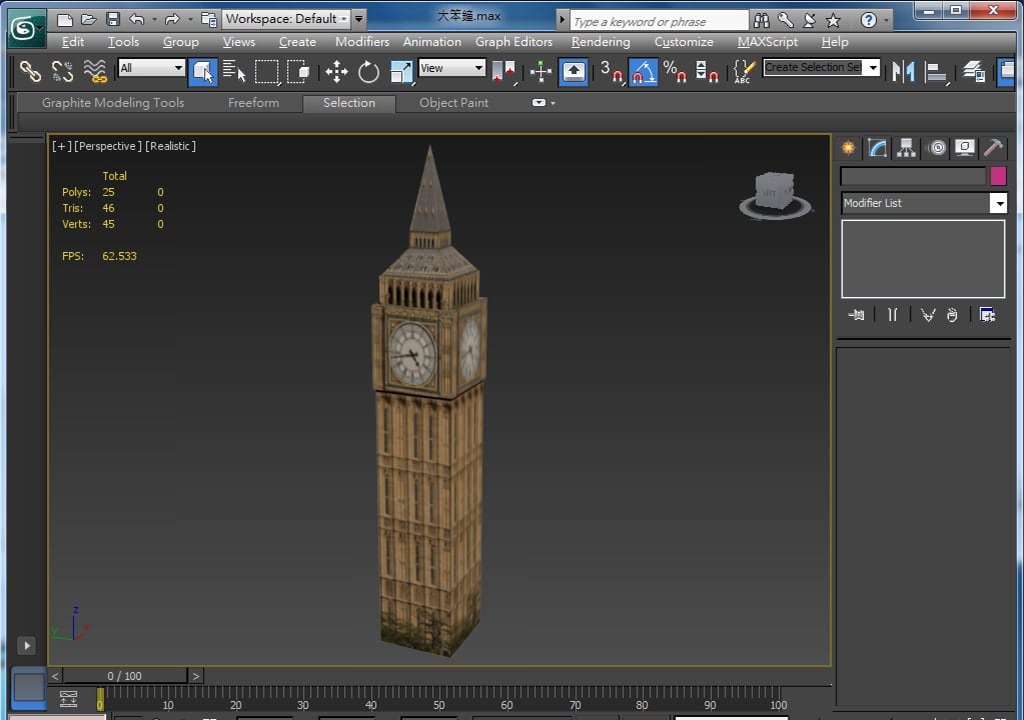The height and width of the screenshot is (720, 1024).
Task: Click the magenta object color swatch
Action: [998, 176]
